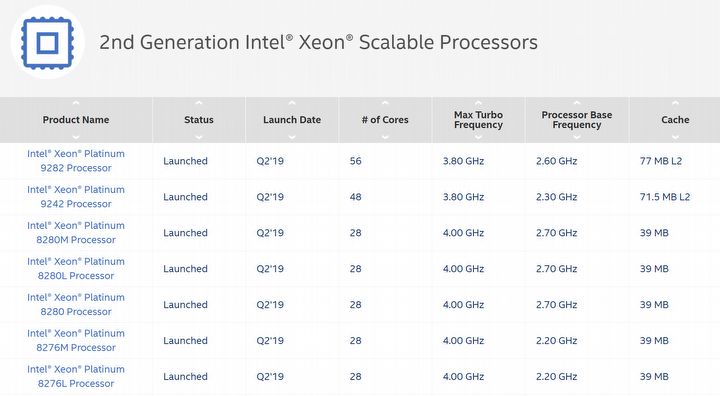Image resolution: width=720 pixels, height=396 pixels.
Task: Open Intel Xeon Platinum 8276L Processor link
Action: click(x=76, y=376)
